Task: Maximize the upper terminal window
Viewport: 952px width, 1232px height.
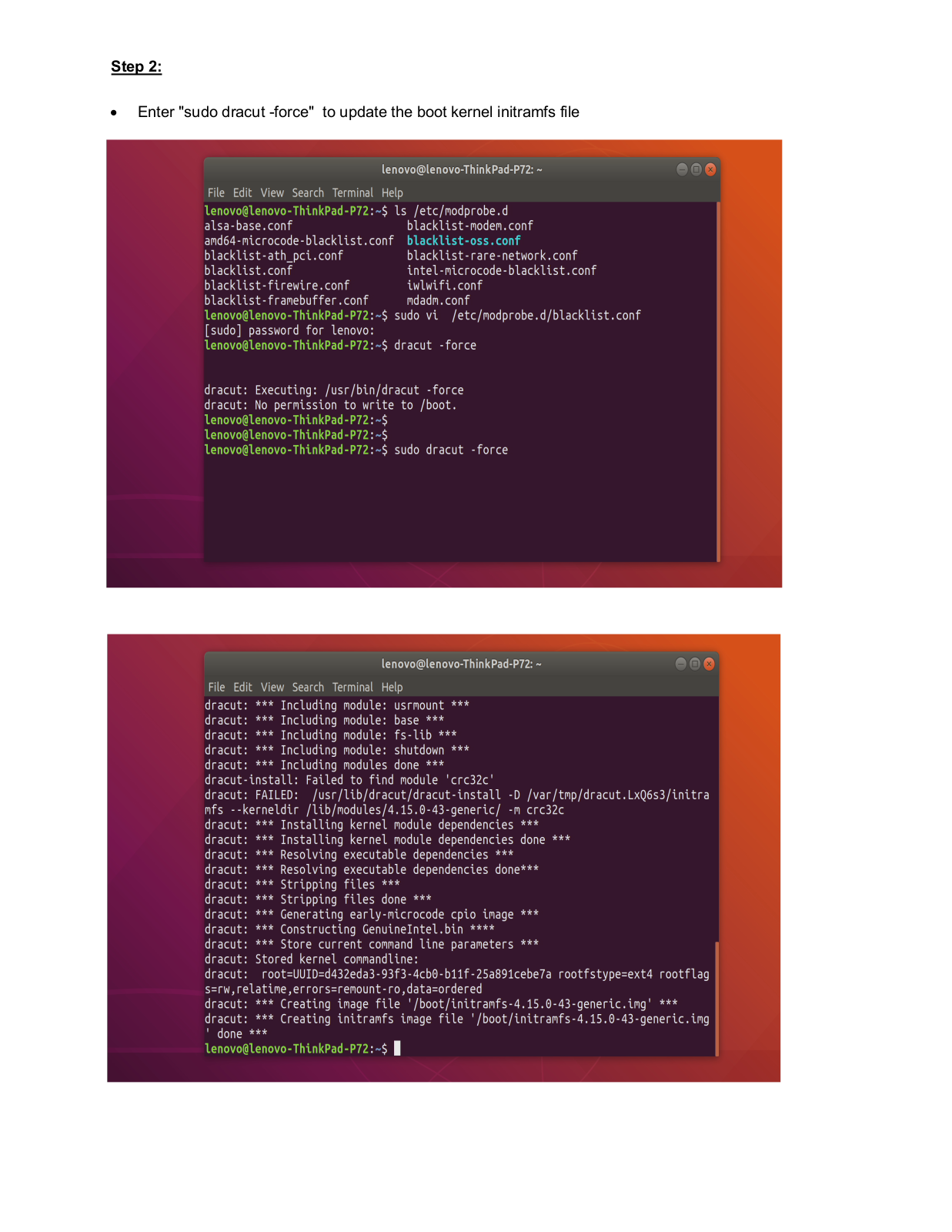Action: (x=696, y=169)
